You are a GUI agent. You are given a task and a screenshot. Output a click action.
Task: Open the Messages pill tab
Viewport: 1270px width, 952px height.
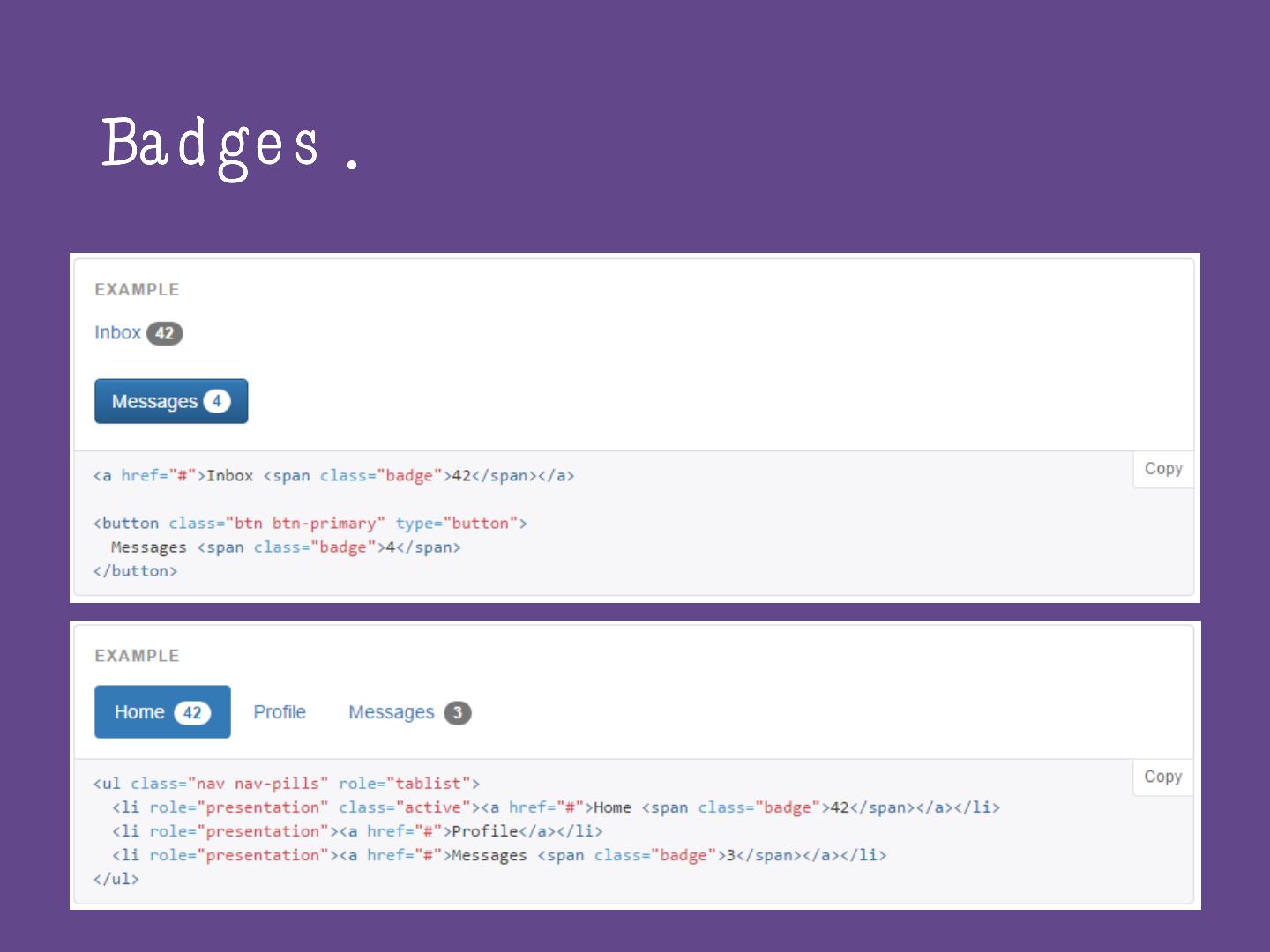click(392, 712)
